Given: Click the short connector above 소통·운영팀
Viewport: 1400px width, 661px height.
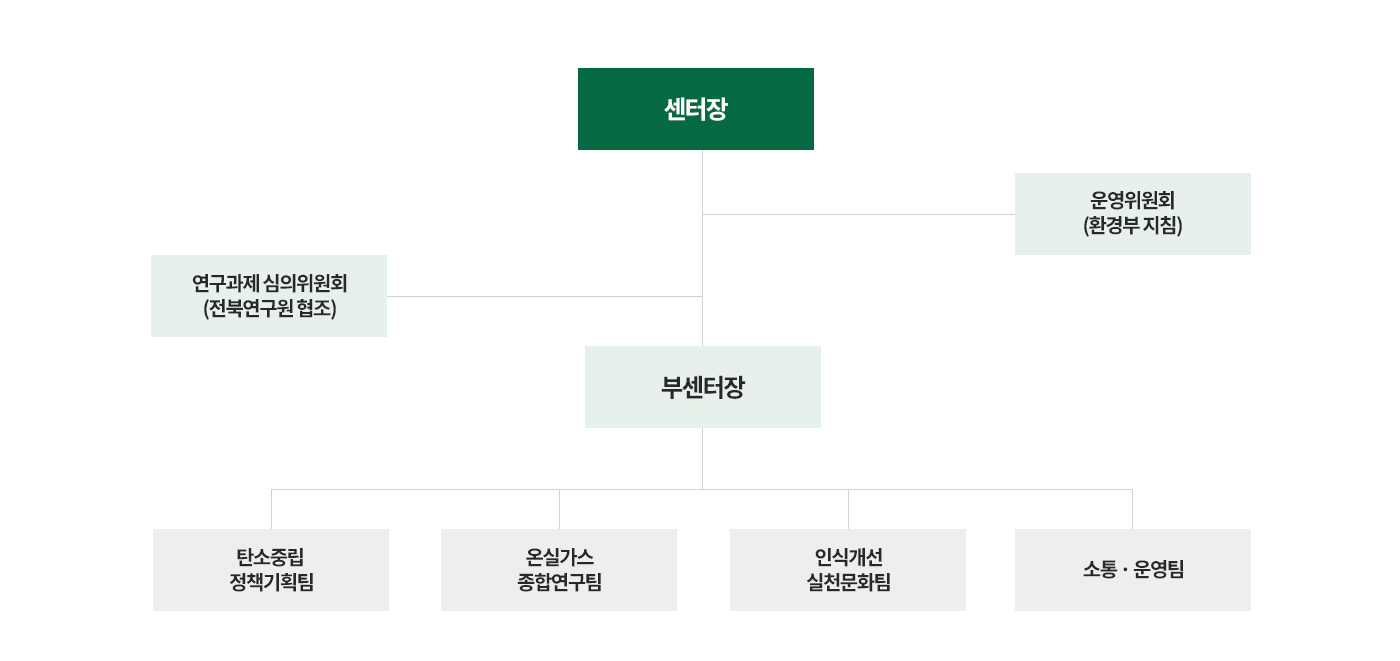Looking at the screenshot, I should (1133, 509).
